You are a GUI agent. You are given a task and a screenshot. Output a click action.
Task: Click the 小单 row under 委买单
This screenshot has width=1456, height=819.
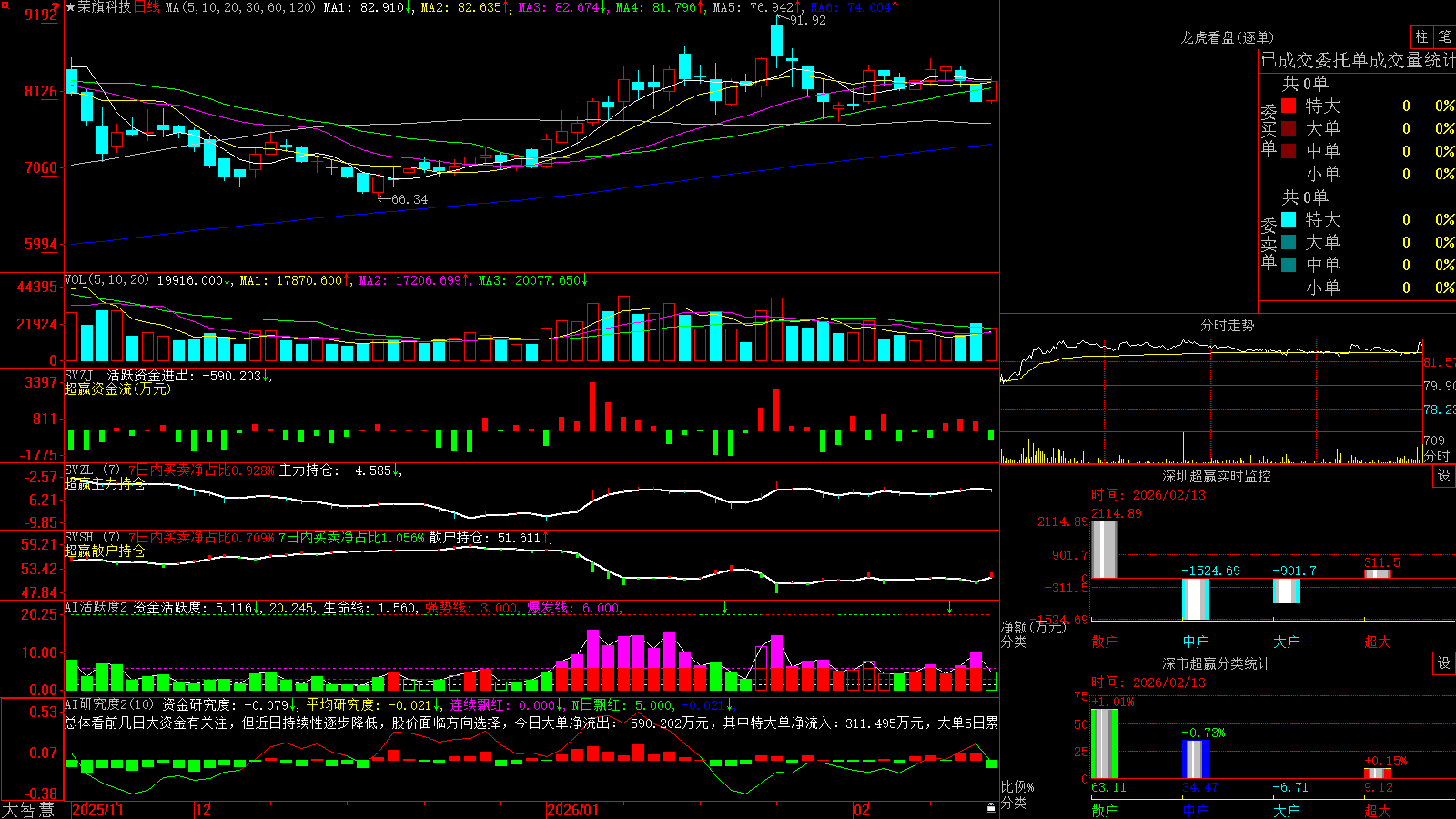coord(1369,174)
